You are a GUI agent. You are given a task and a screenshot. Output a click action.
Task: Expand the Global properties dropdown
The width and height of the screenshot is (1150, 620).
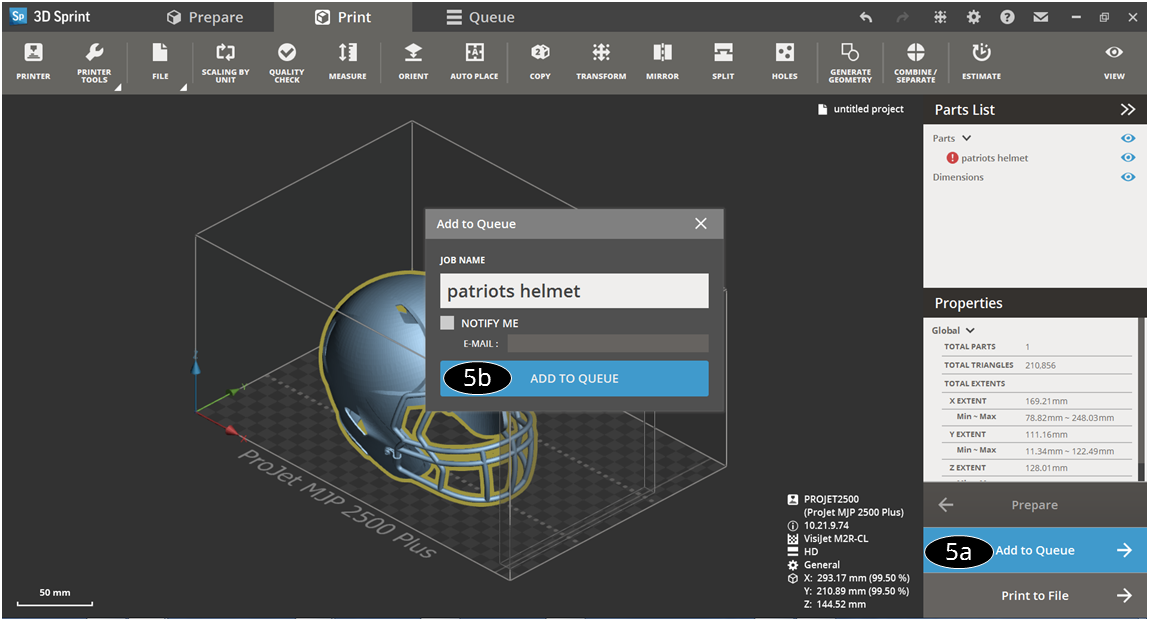(x=970, y=331)
